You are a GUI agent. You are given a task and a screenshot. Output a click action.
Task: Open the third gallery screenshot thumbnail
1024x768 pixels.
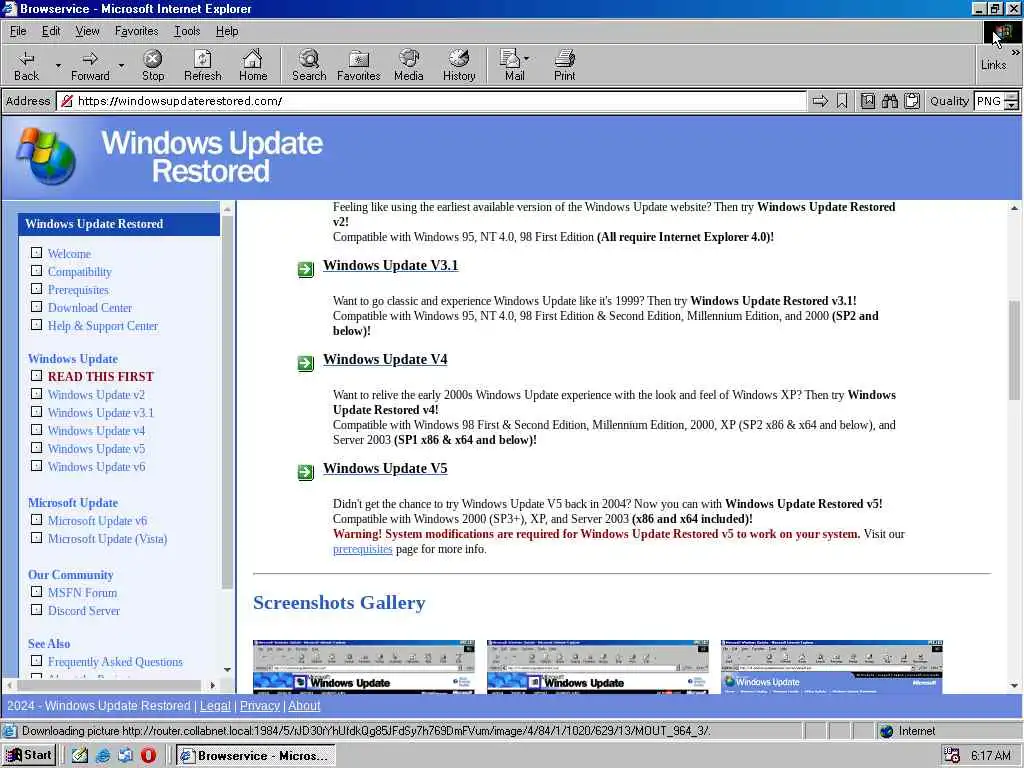pyautogui.click(x=831, y=667)
